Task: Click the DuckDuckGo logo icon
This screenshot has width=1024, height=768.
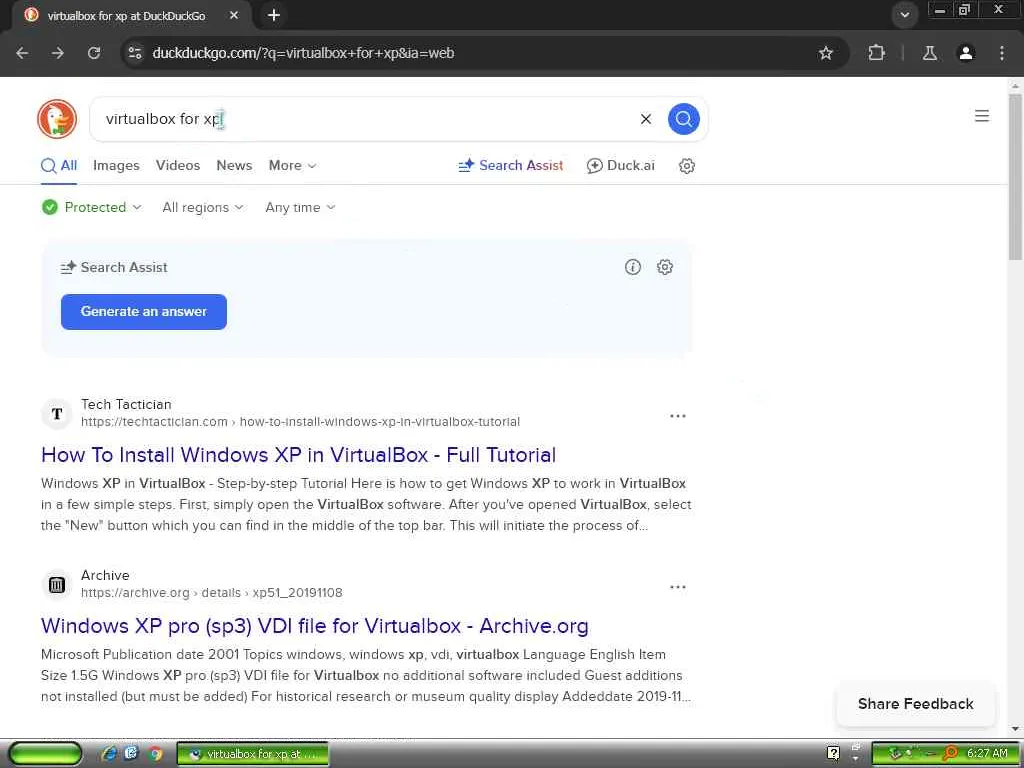Action: coord(57,119)
